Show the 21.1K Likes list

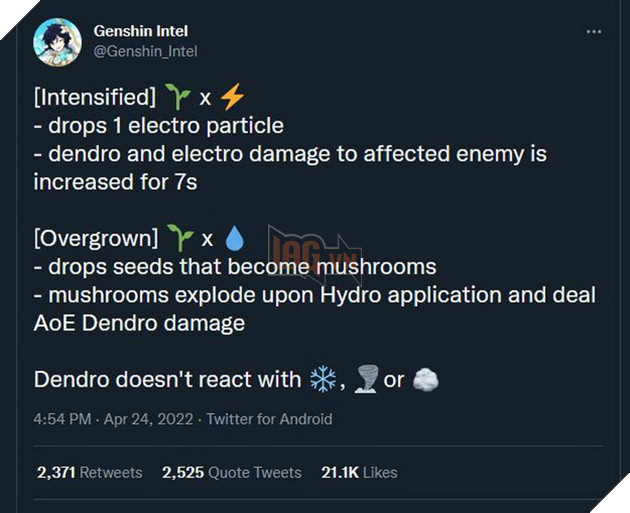pos(359,472)
